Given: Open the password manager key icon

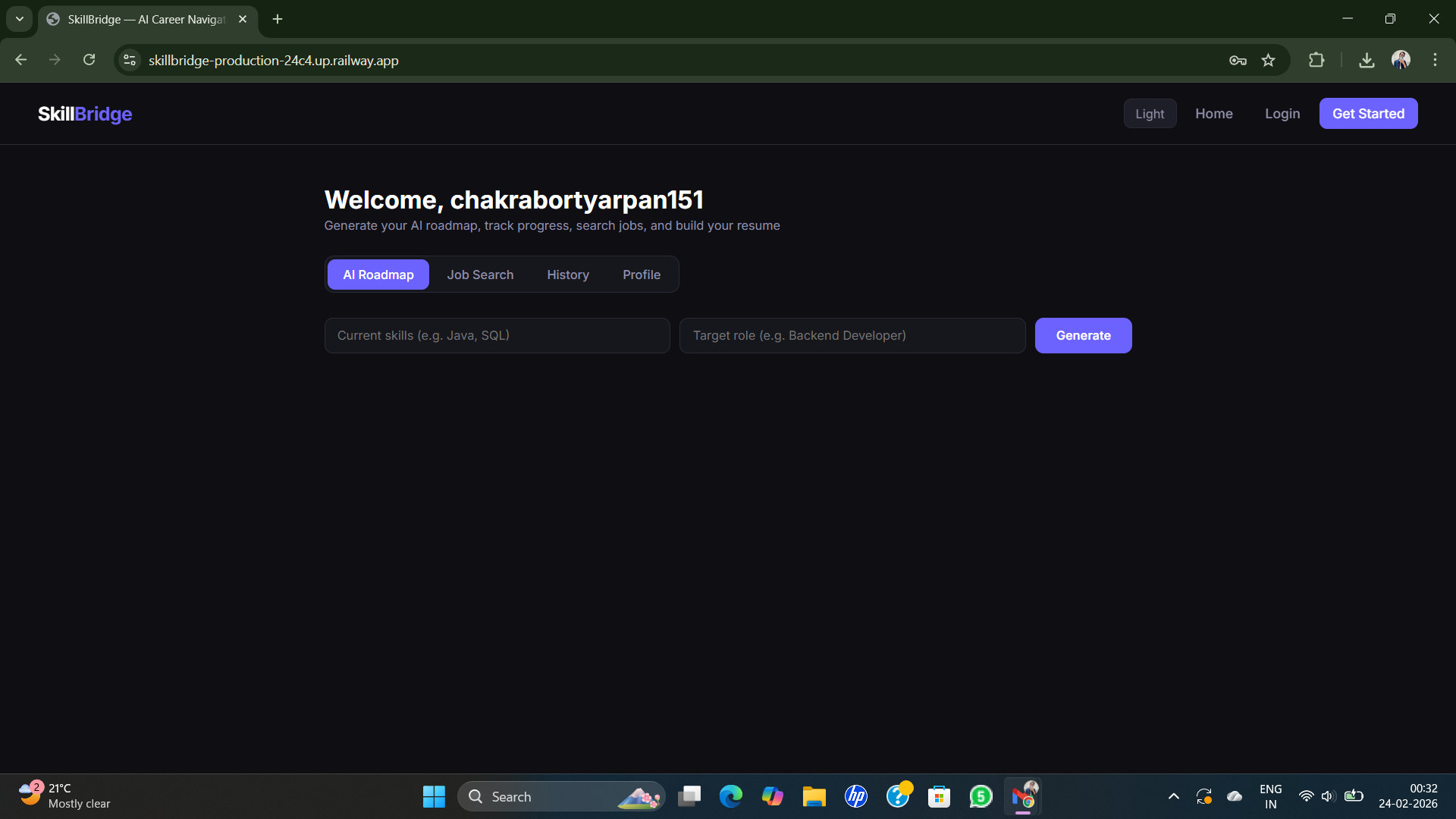Looking at the screenshot, I should pos(1238,60).
